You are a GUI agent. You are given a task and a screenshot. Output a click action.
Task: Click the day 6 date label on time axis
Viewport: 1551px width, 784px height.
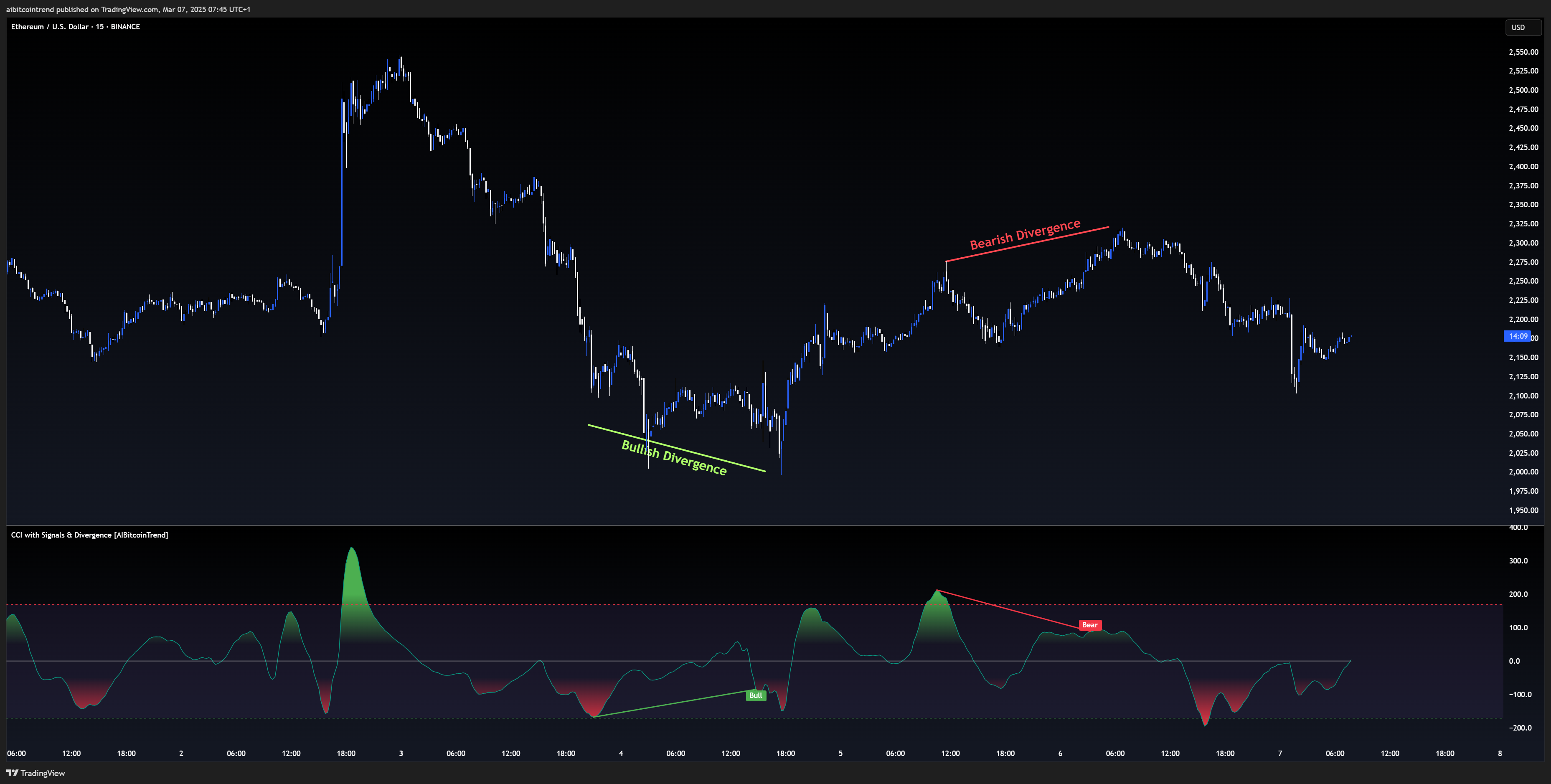pyautogui.click(x=1060, y=753)
